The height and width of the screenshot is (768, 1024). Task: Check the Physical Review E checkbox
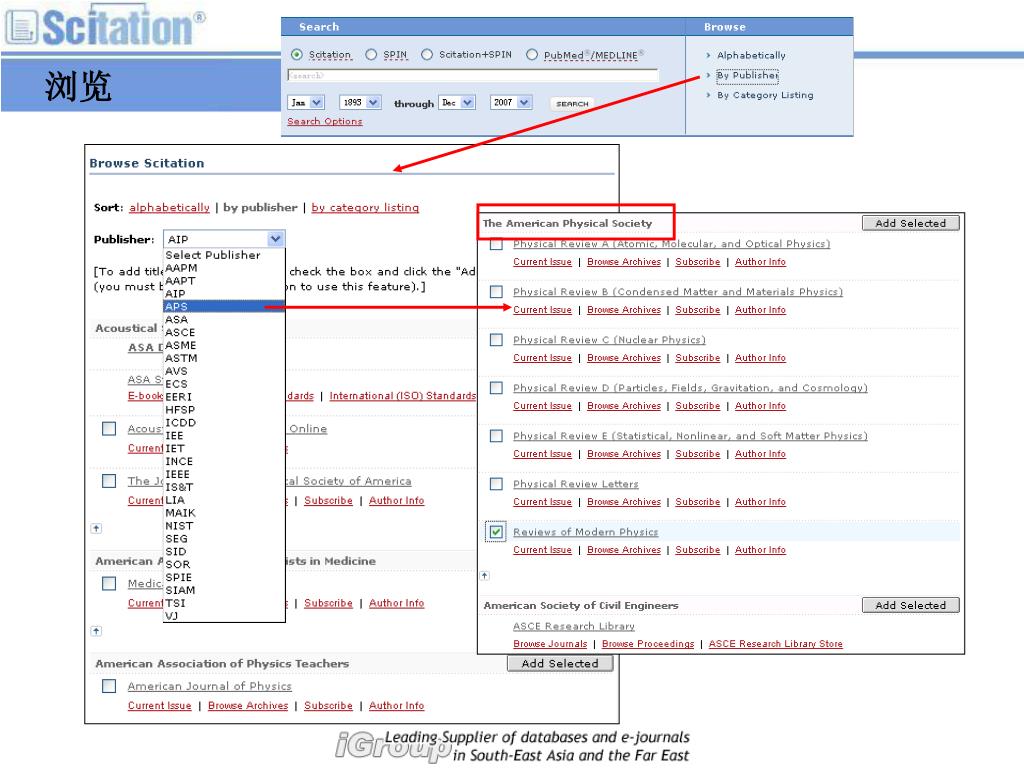pyautogui.click(x=496, y=436)
